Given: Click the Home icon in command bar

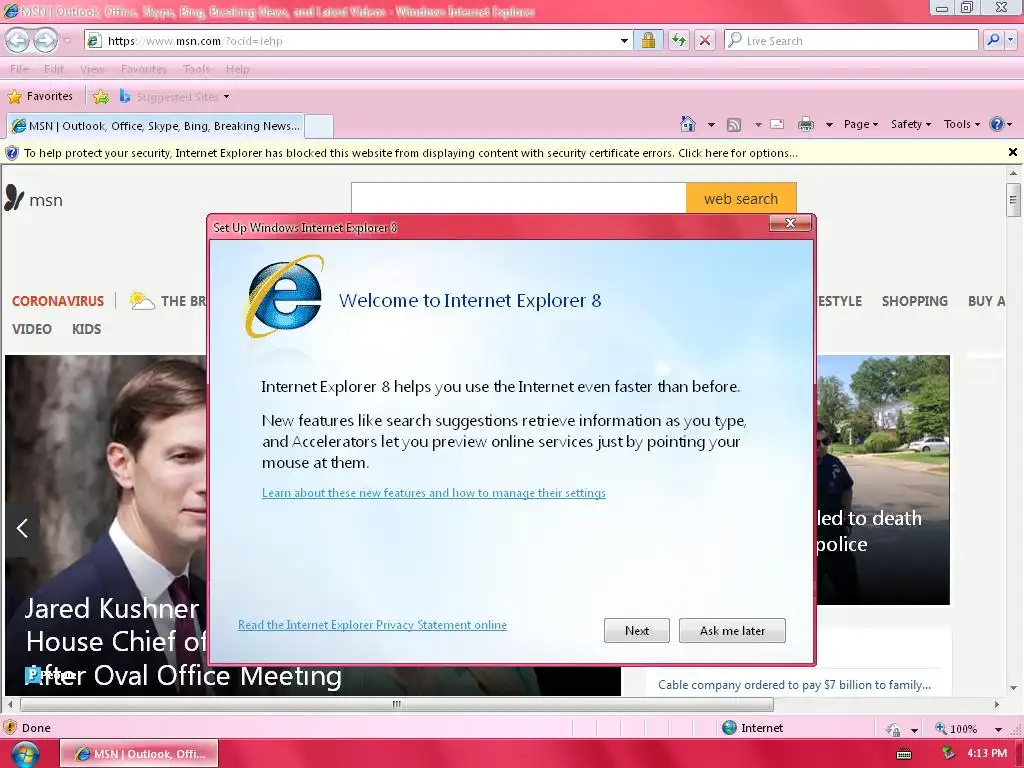Looking at the screenshot, I should 688,124.
